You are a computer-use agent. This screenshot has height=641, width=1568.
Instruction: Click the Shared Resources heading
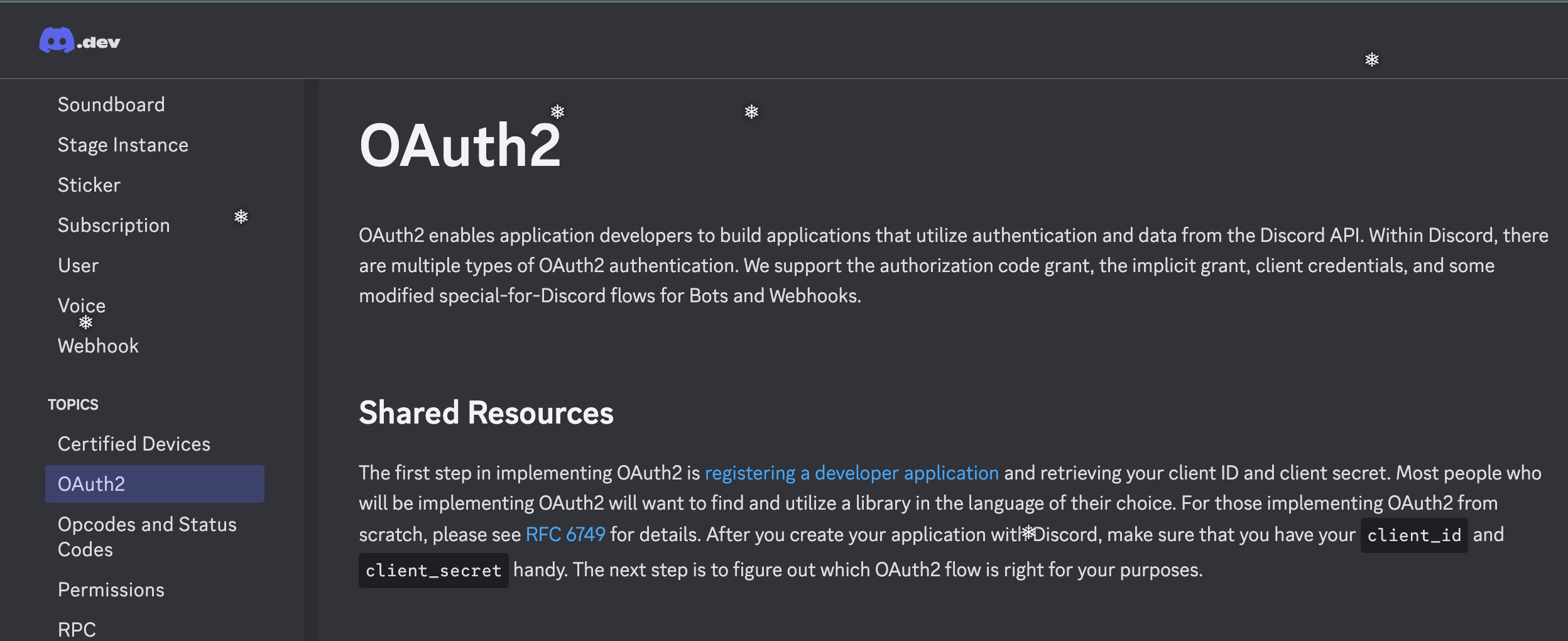486,413
